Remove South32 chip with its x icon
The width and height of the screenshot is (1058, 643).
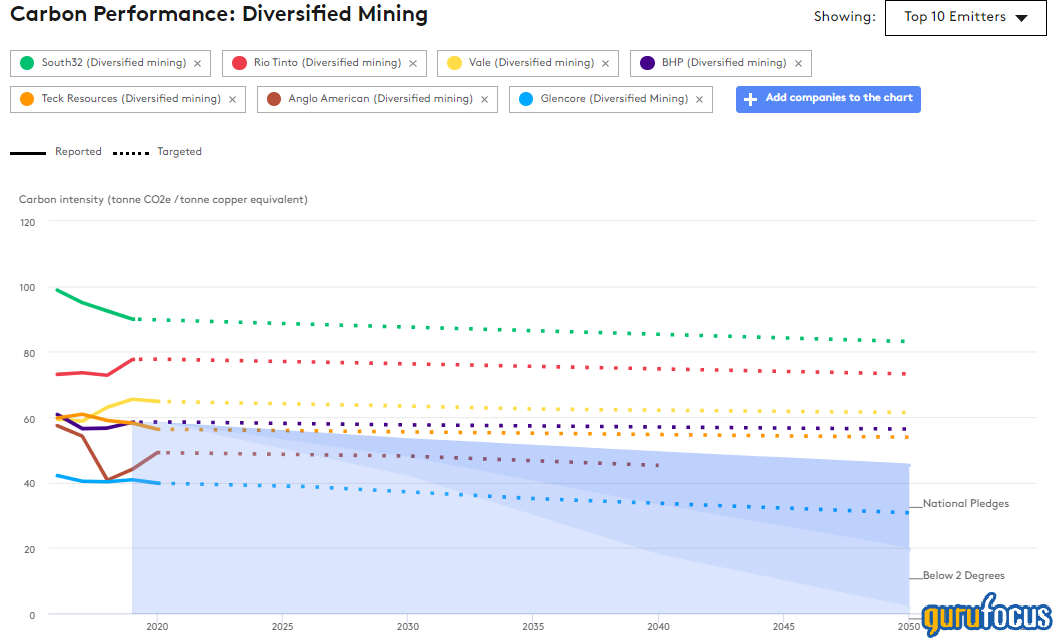(198, 63)
